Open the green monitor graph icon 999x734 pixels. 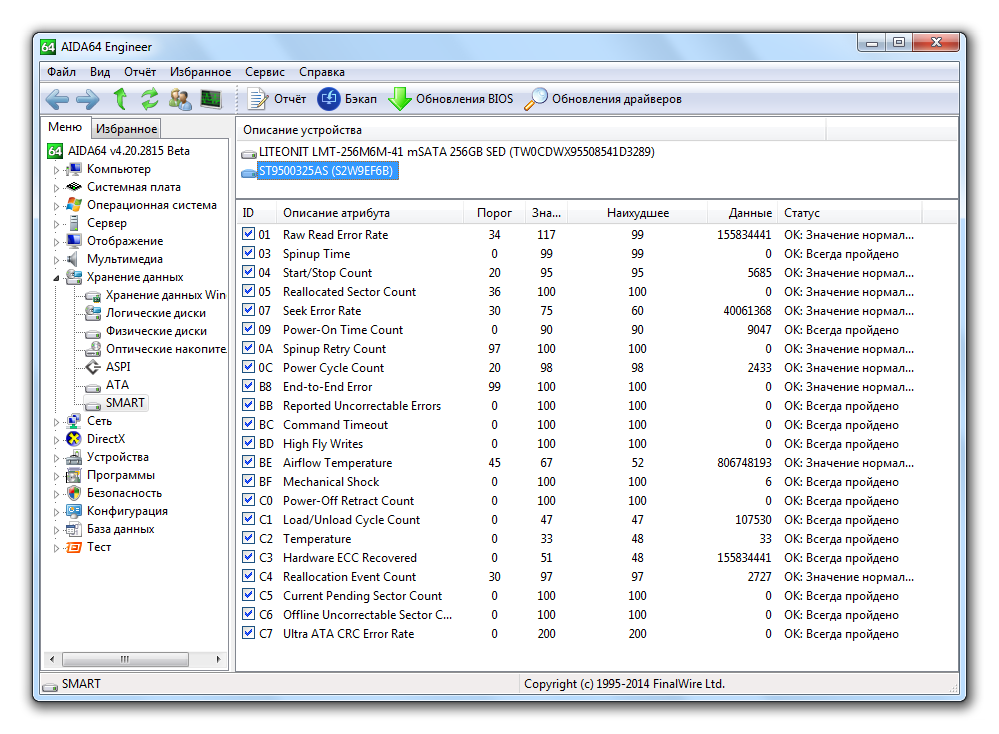coord(210,99)
